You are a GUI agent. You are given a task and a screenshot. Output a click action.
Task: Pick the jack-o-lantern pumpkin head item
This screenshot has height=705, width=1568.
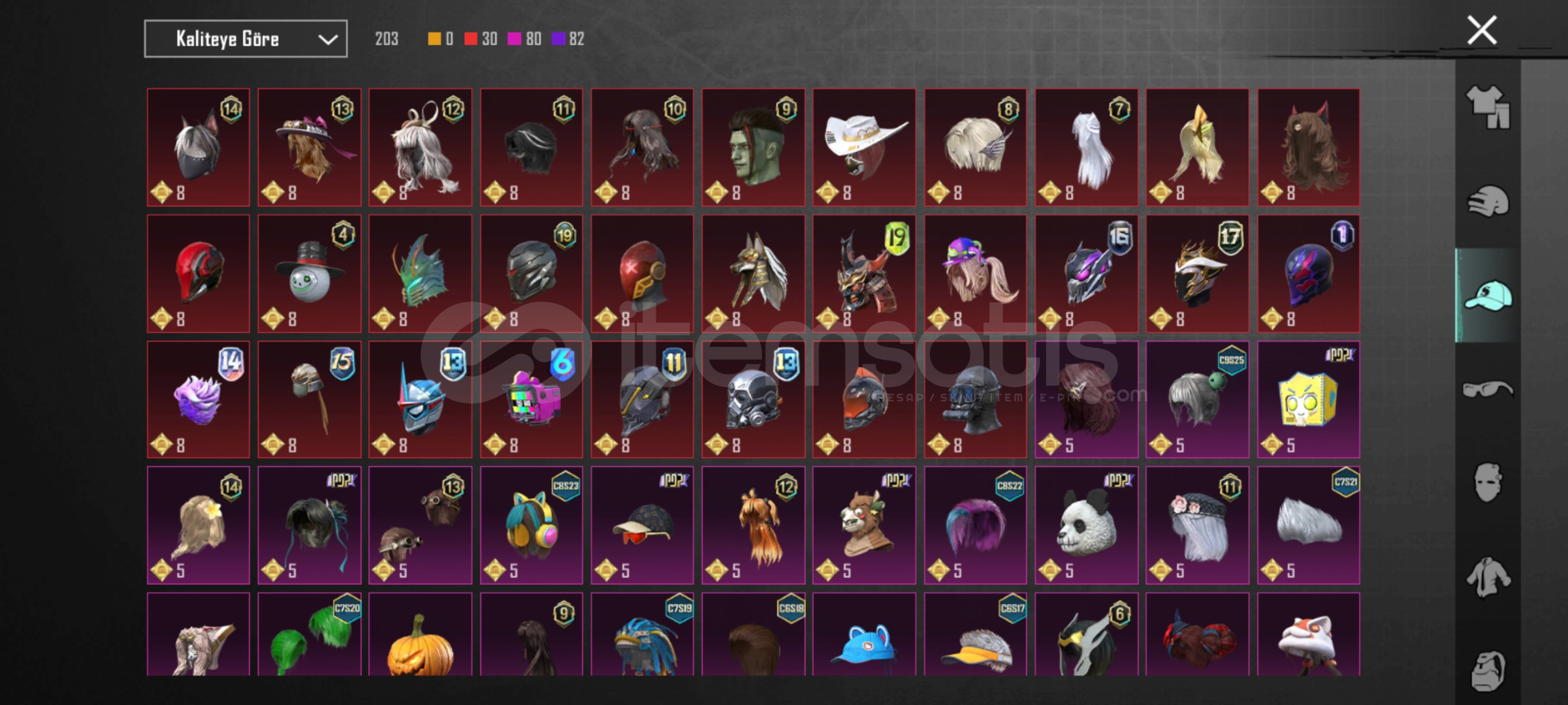420,634
